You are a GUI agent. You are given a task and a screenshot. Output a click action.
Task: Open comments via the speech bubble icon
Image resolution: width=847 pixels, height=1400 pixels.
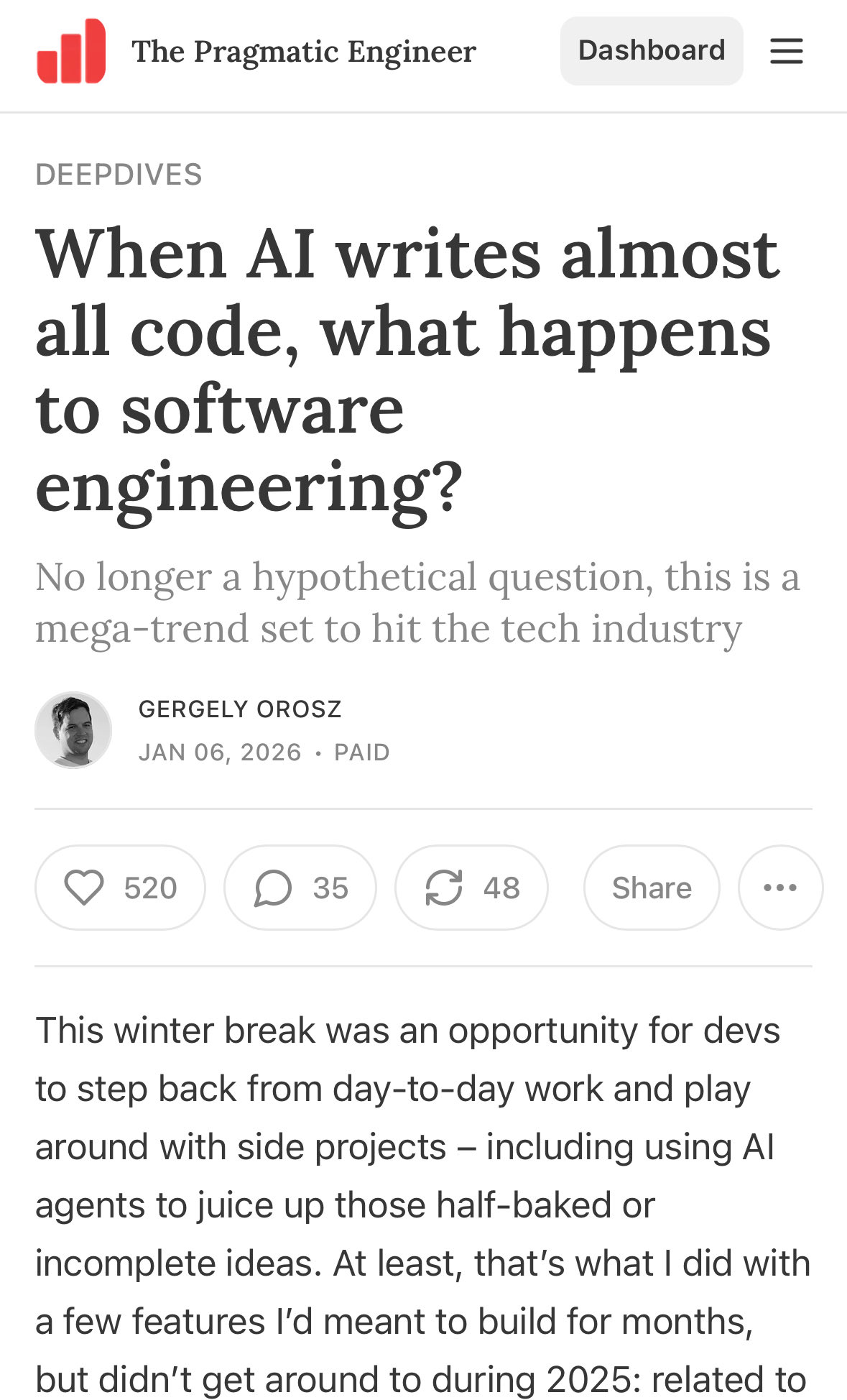273,888
